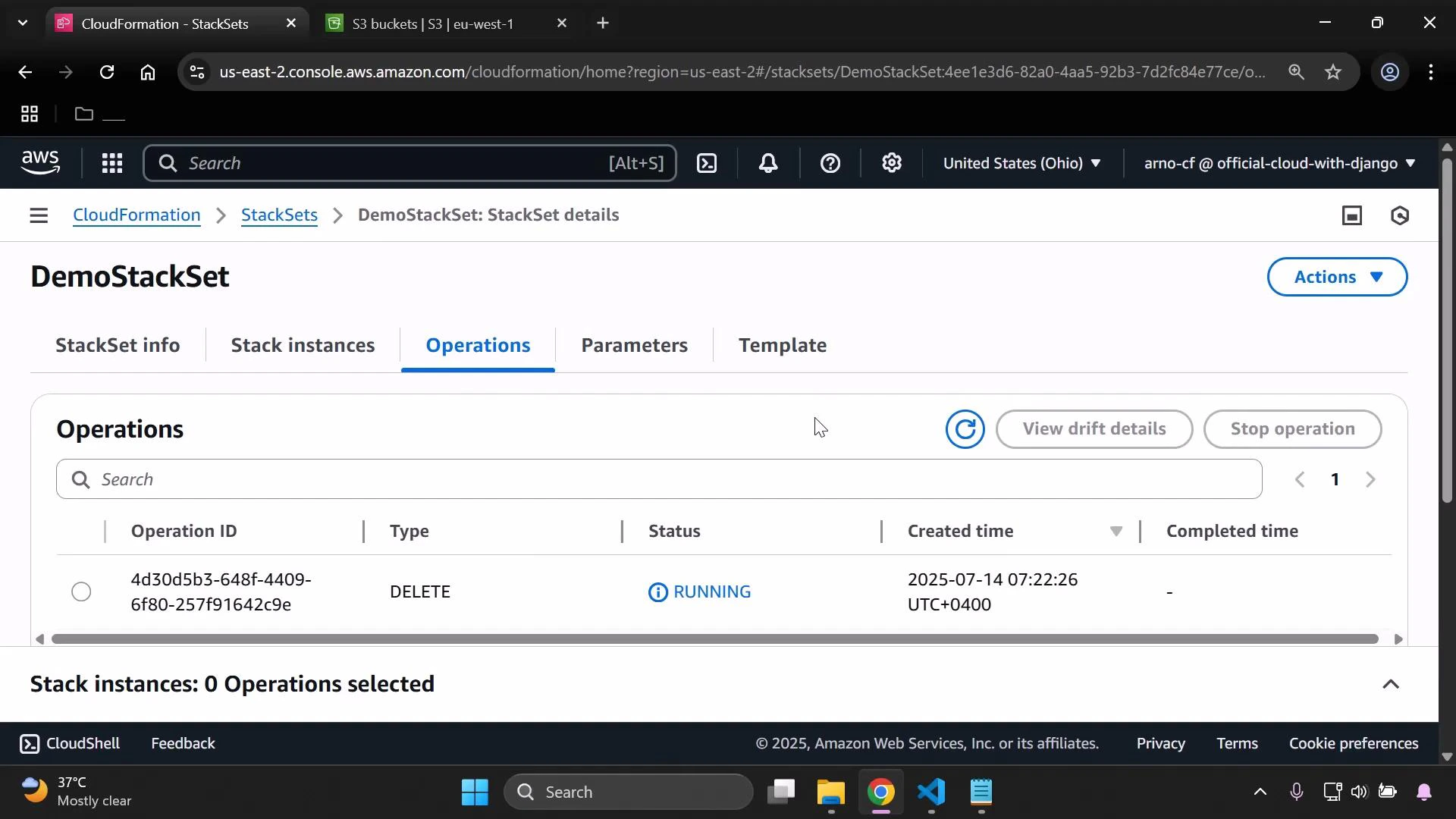Open the CloudFormation hamburger side menu

tap(39, 215)
